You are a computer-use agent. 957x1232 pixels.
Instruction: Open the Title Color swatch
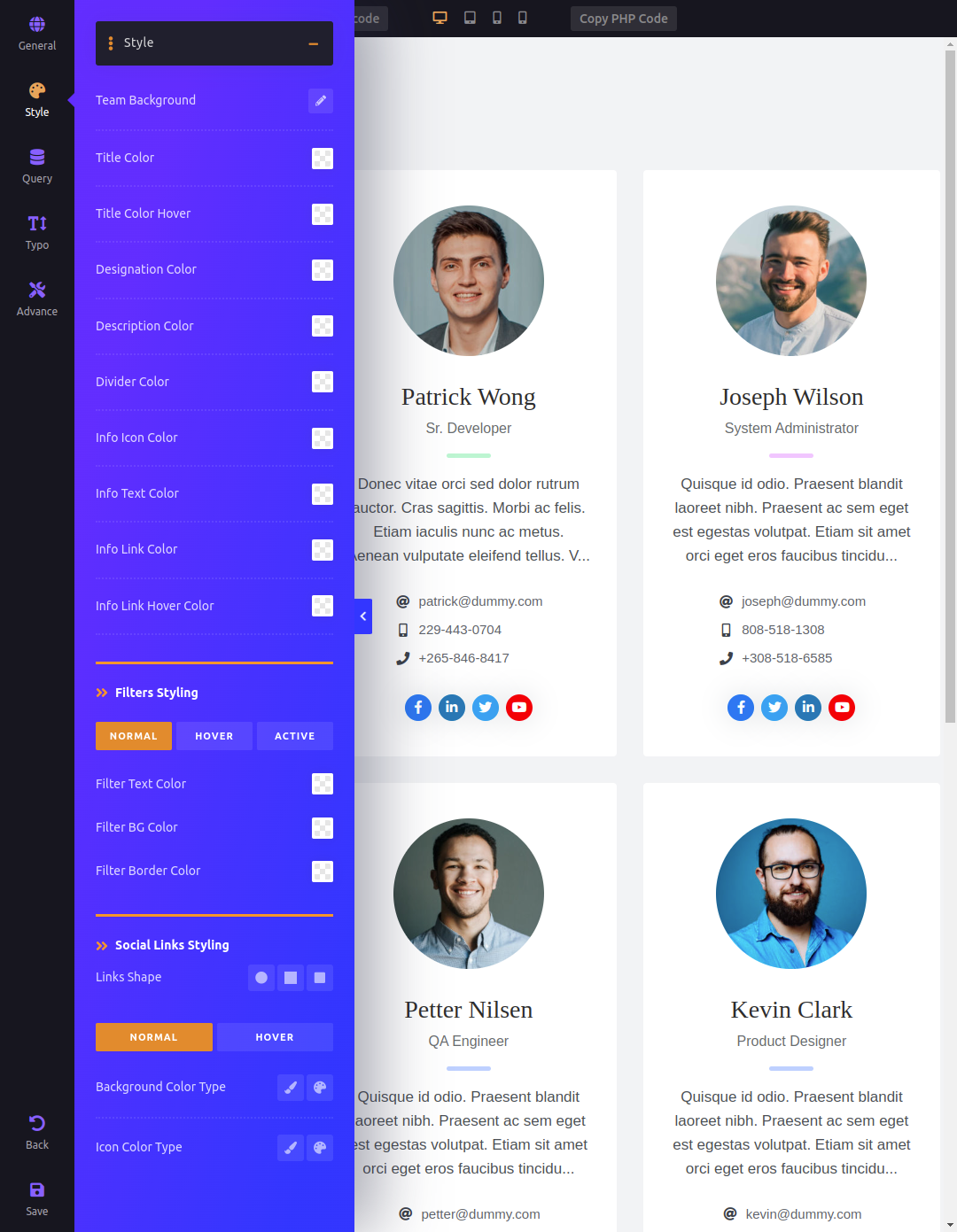coord(323,159)
